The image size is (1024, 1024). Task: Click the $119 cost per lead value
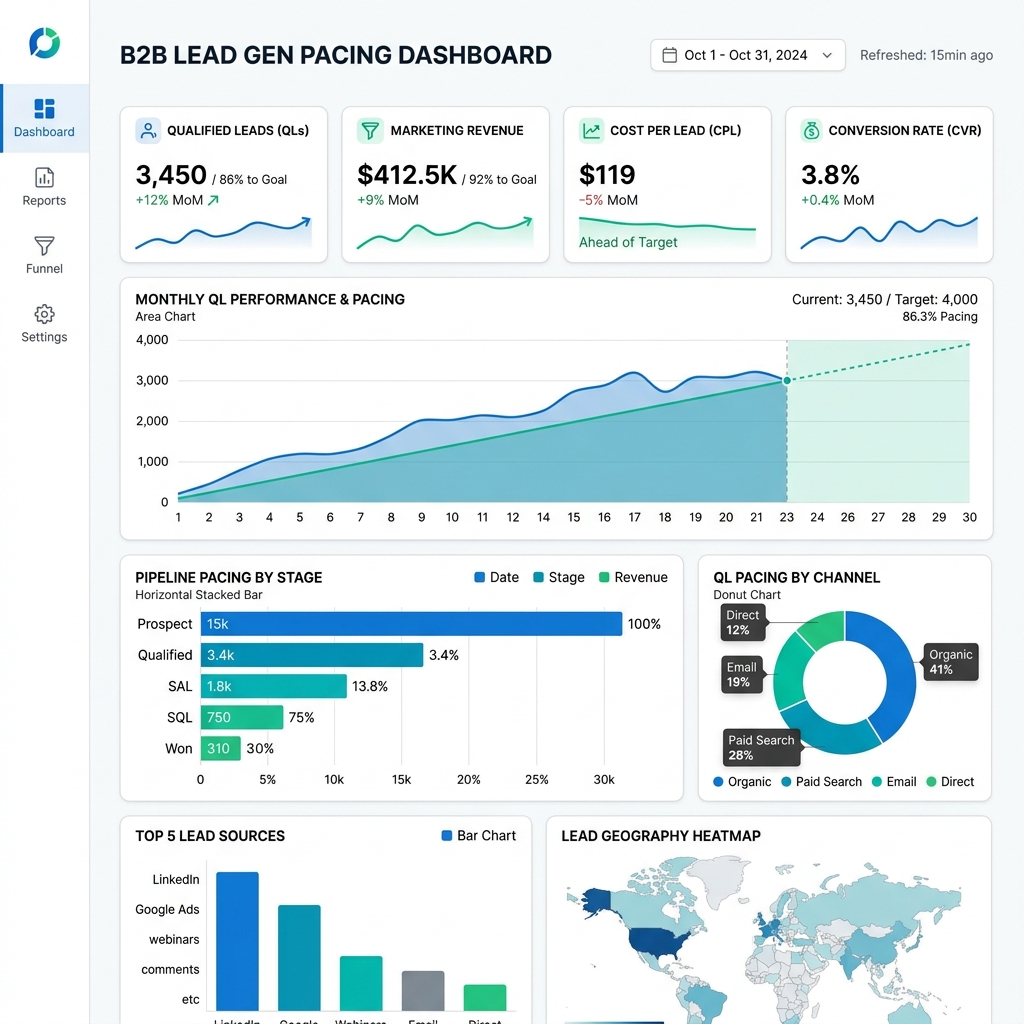click(x=607, y=175)
